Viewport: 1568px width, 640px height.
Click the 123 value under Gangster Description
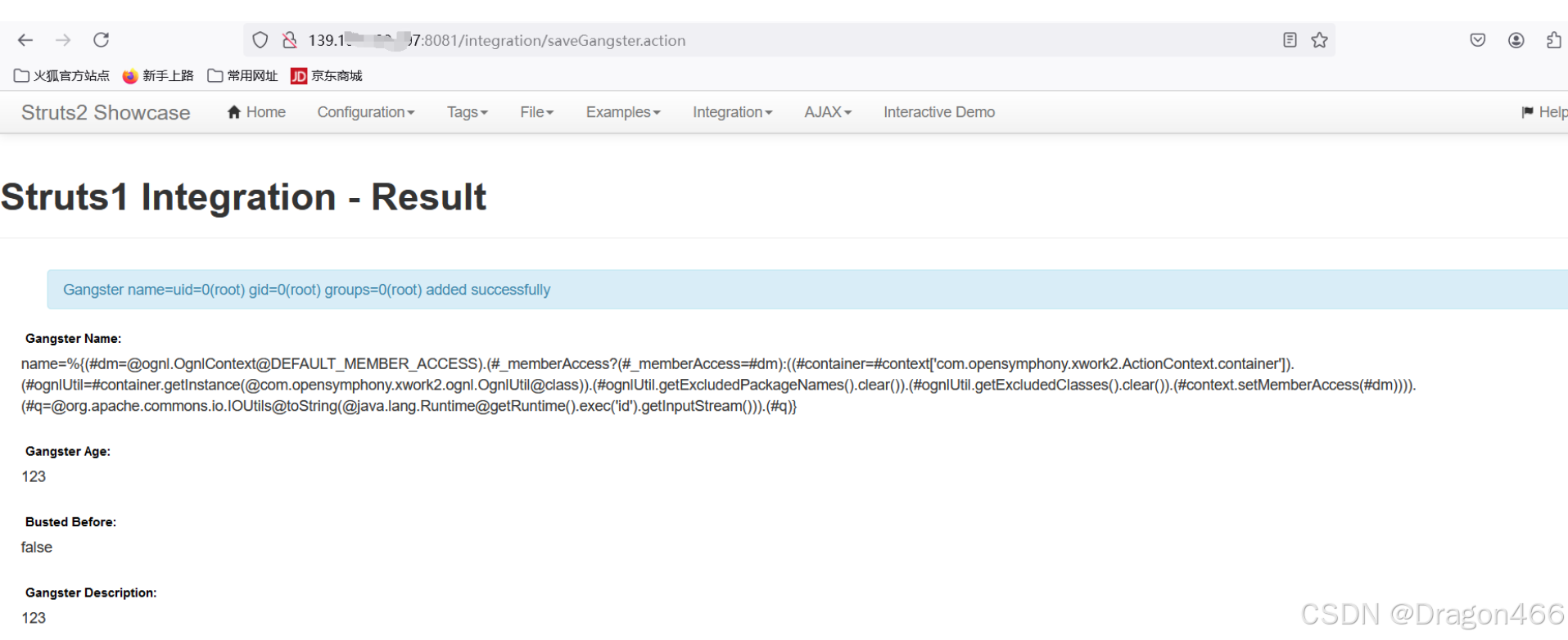point(34,618)
